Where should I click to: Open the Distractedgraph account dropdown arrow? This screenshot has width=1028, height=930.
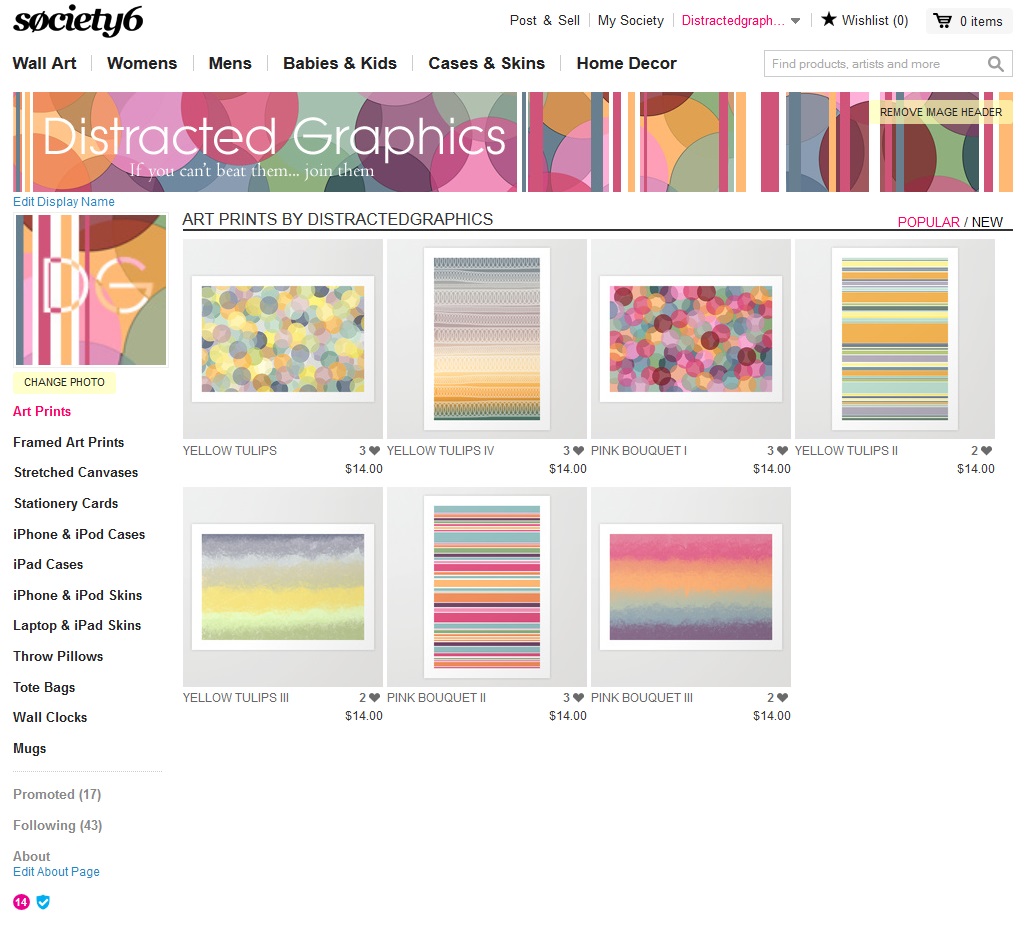click(795, 21)
